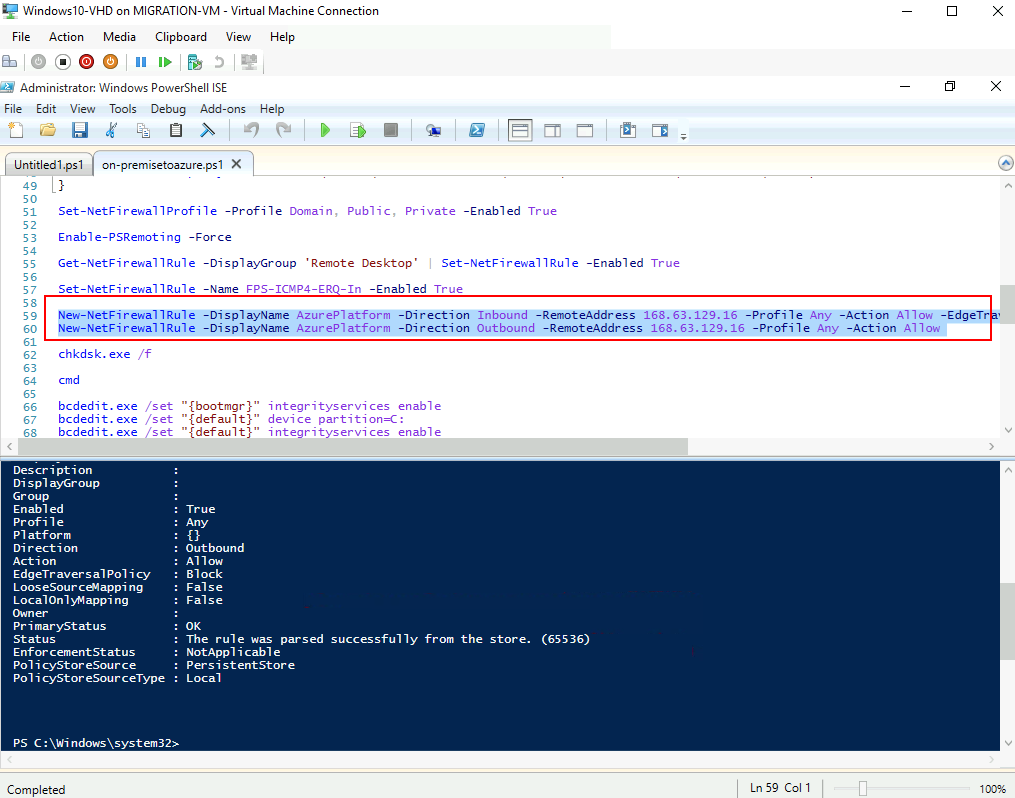Screen dimensions: 1015x798
Task: Save the script with the floppy icon
Action: [80, 130]
